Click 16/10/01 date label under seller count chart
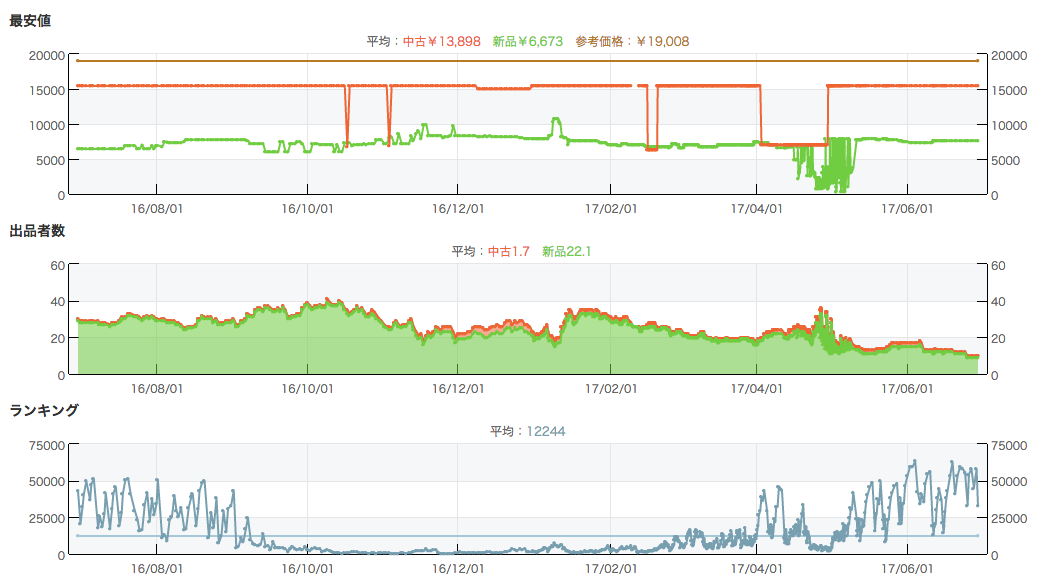 coord(307,389)
